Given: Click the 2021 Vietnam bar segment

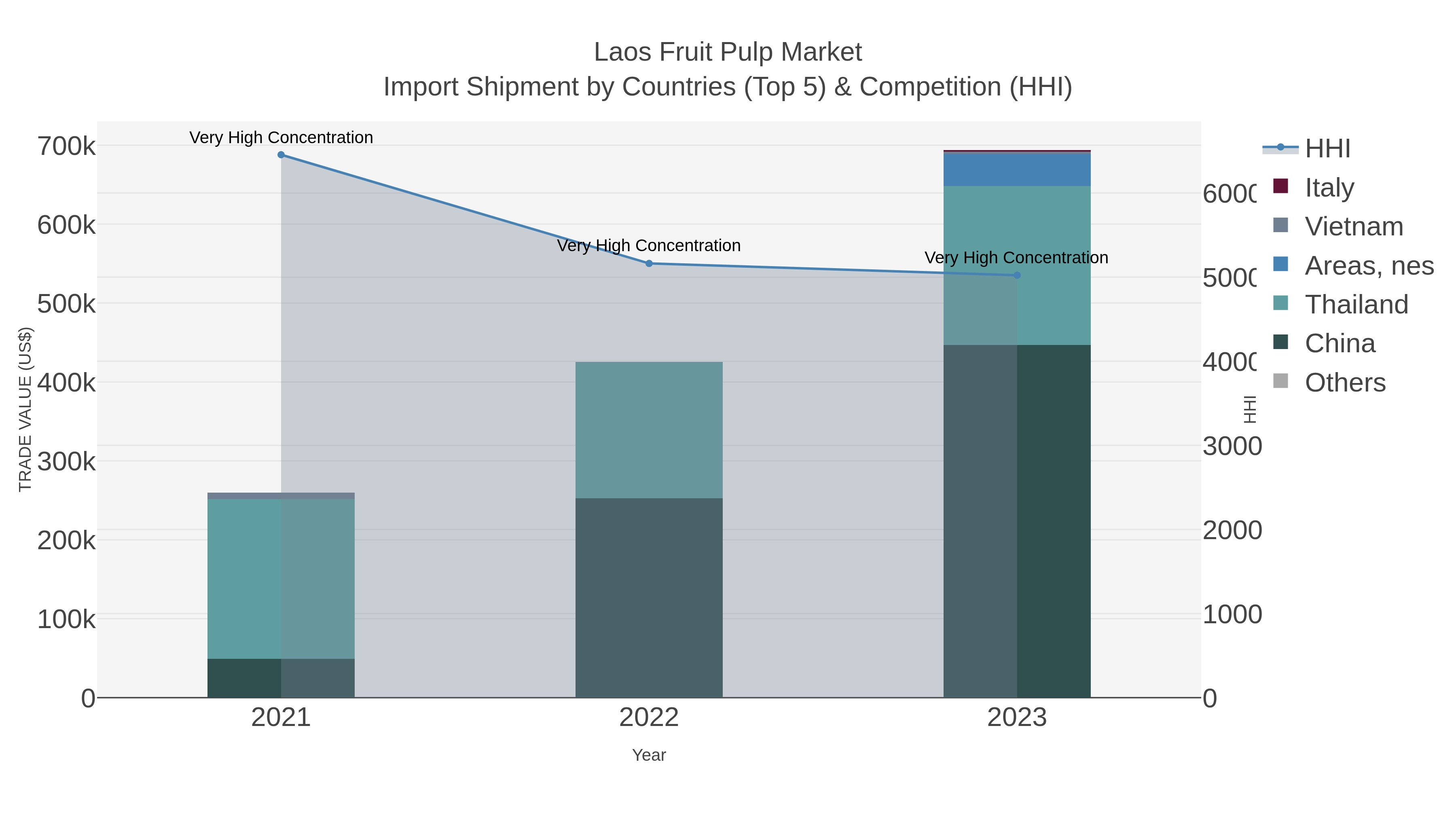Looking at the screenshot, I should pos(281,496).
